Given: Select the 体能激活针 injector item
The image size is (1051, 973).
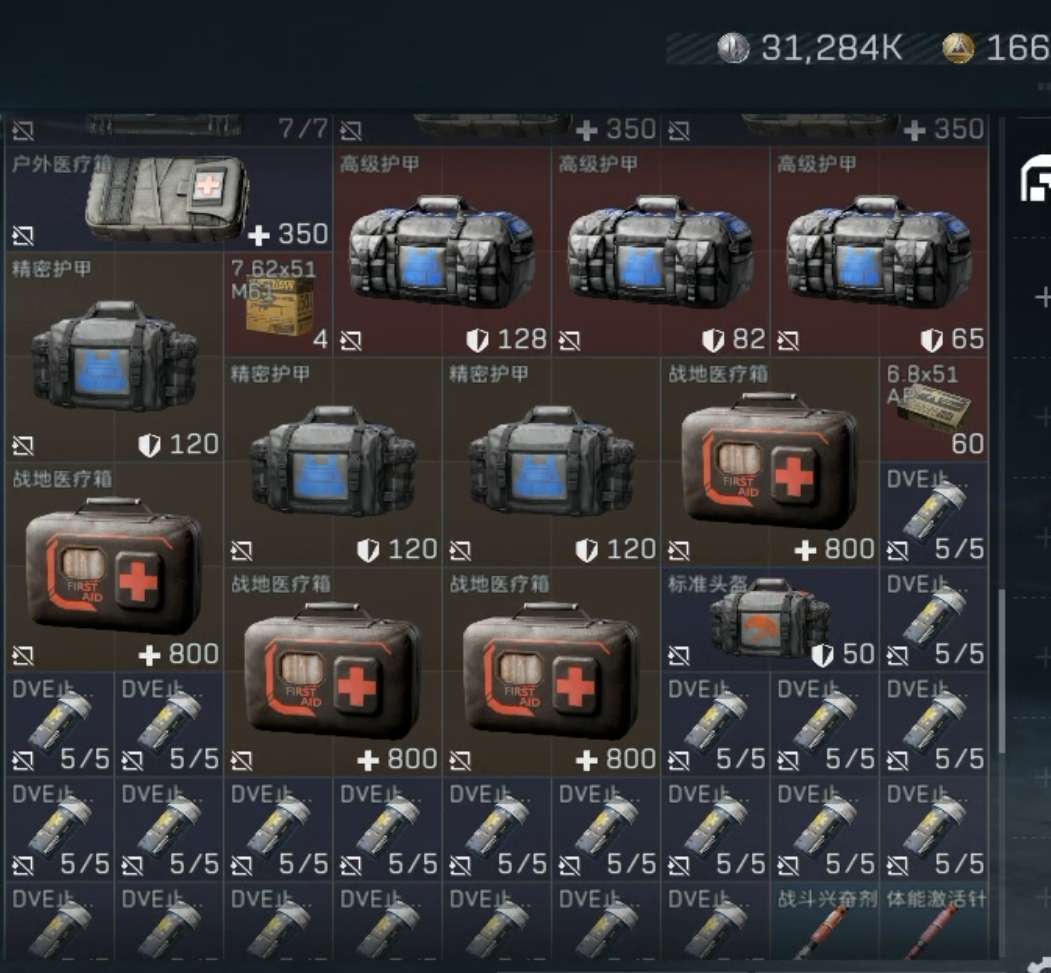Looking at the screenshot, I should pyautogui.click(x=934, y=922).
